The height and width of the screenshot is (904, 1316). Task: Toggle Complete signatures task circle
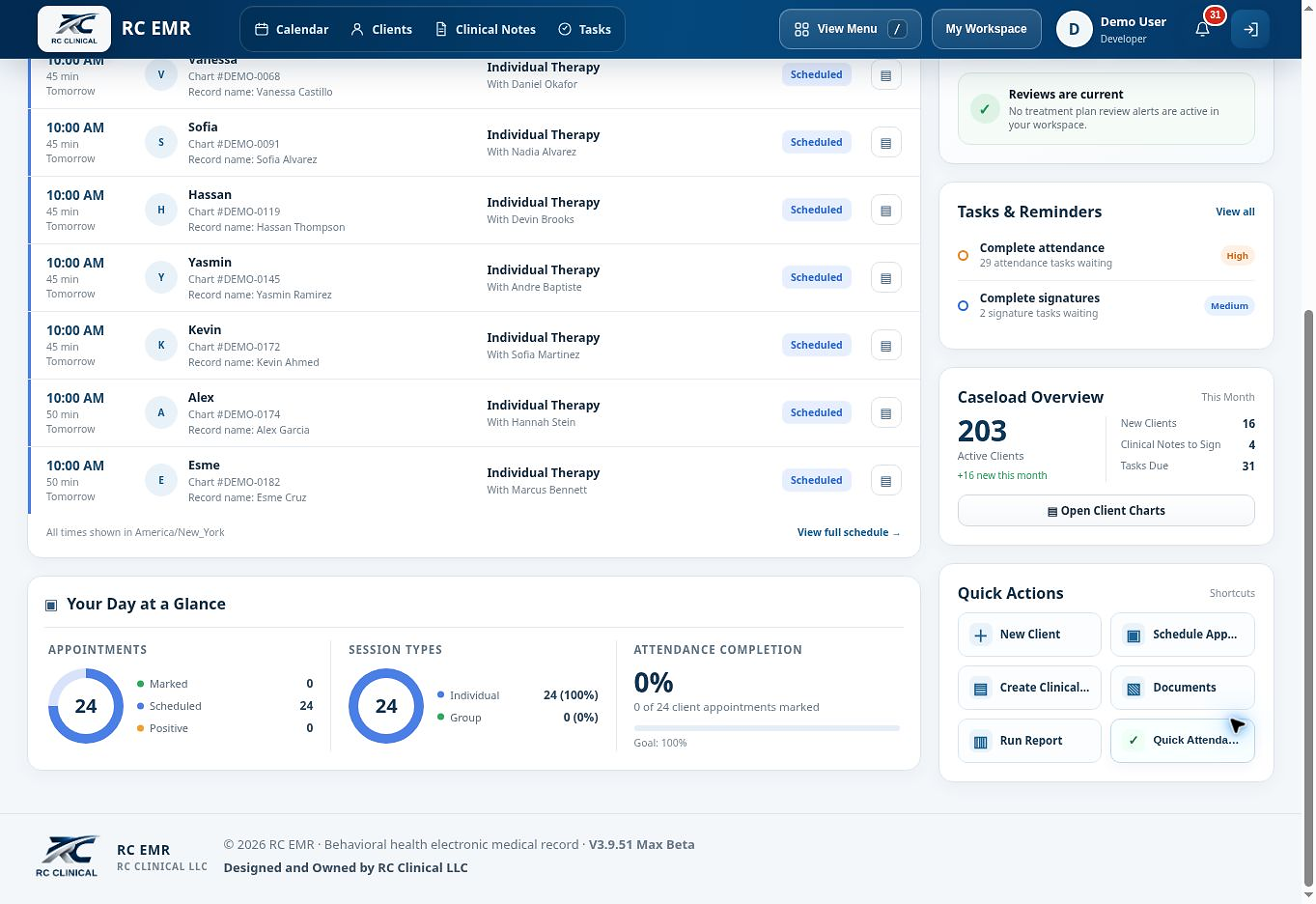tap(963, 306)
